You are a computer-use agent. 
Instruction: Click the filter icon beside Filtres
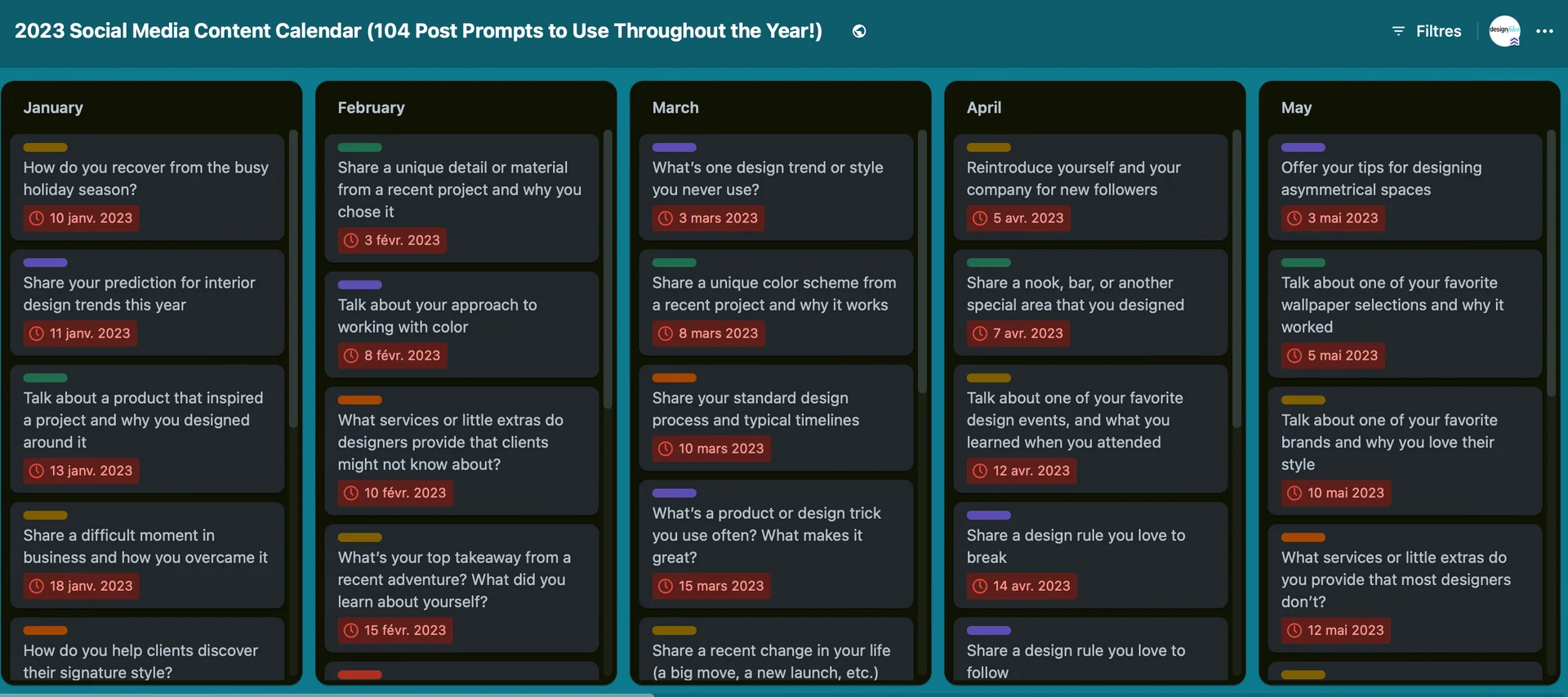(1397, 31)
